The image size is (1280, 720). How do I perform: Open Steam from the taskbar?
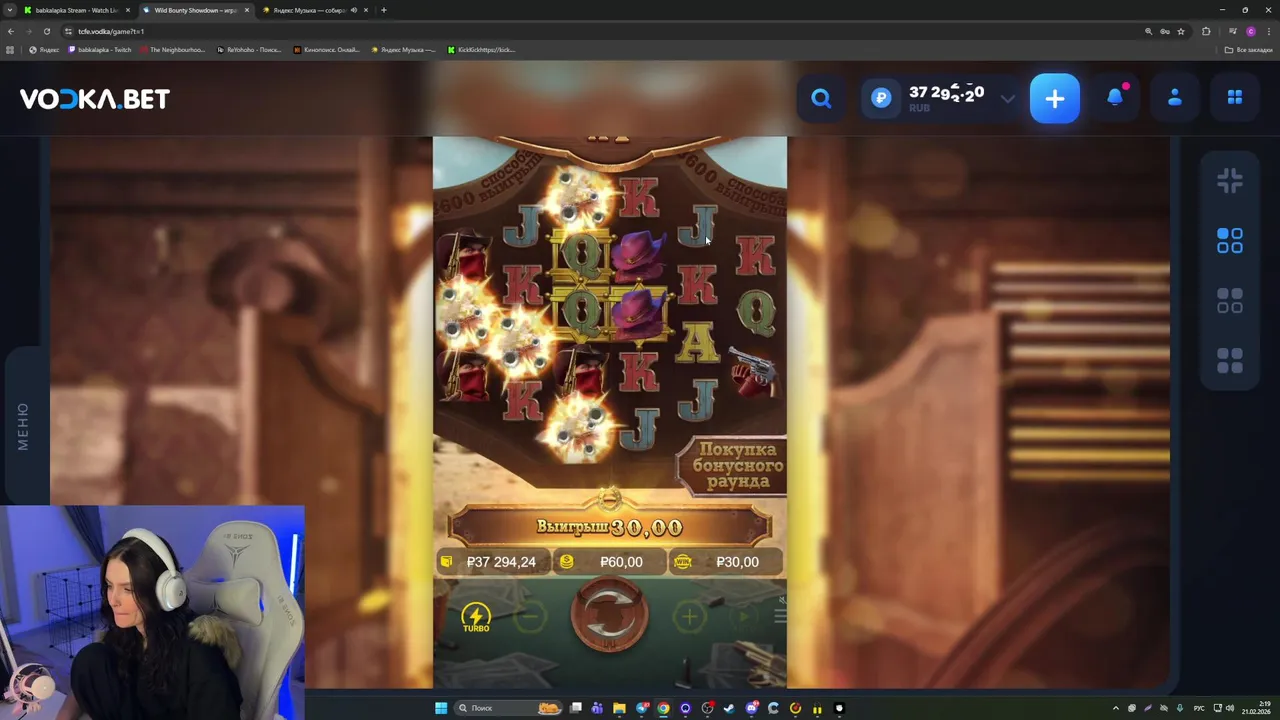click(729, 708)
